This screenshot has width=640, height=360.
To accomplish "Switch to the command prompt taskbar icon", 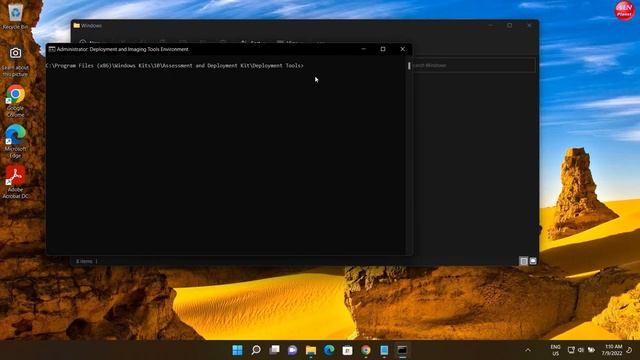I will (x=402, y=350).
